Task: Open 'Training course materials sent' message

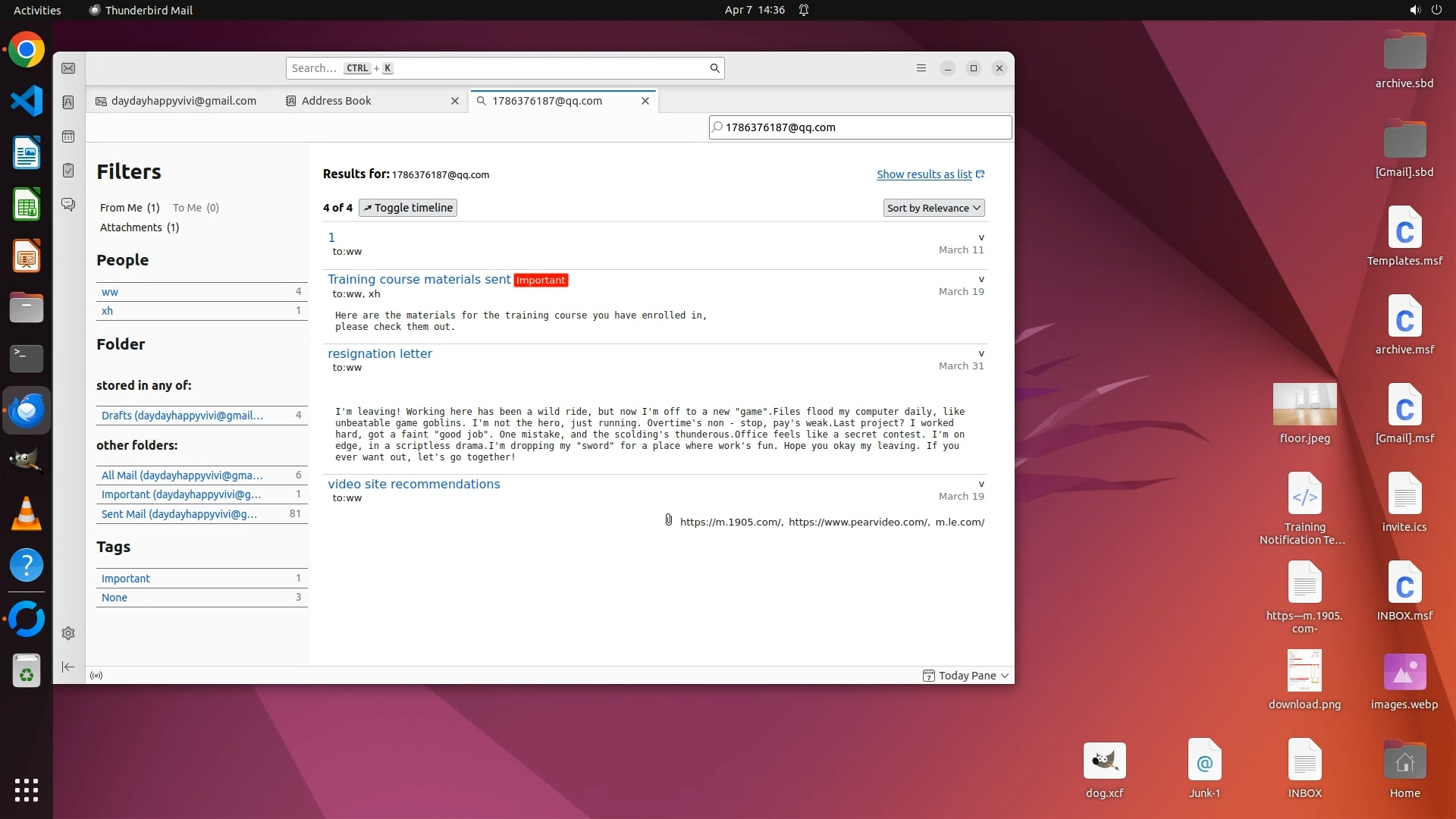Action: tap(419, 280)
